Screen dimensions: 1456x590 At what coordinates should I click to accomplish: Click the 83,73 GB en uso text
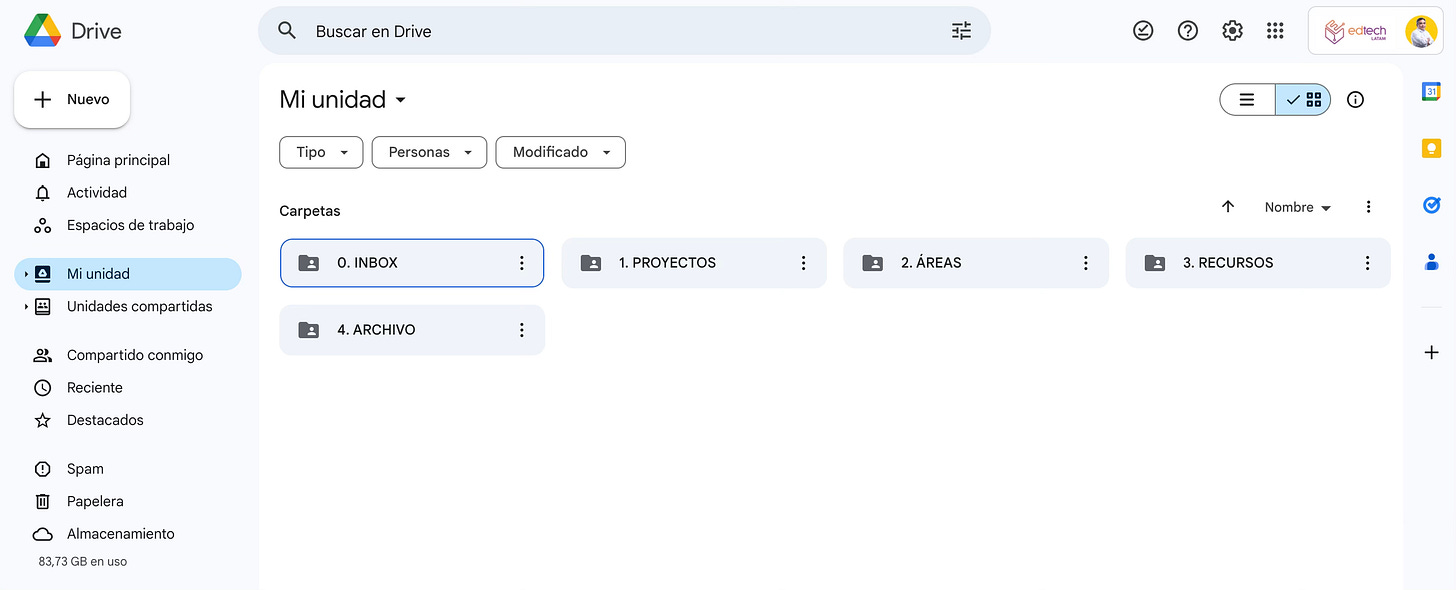[x=83, y=562]
